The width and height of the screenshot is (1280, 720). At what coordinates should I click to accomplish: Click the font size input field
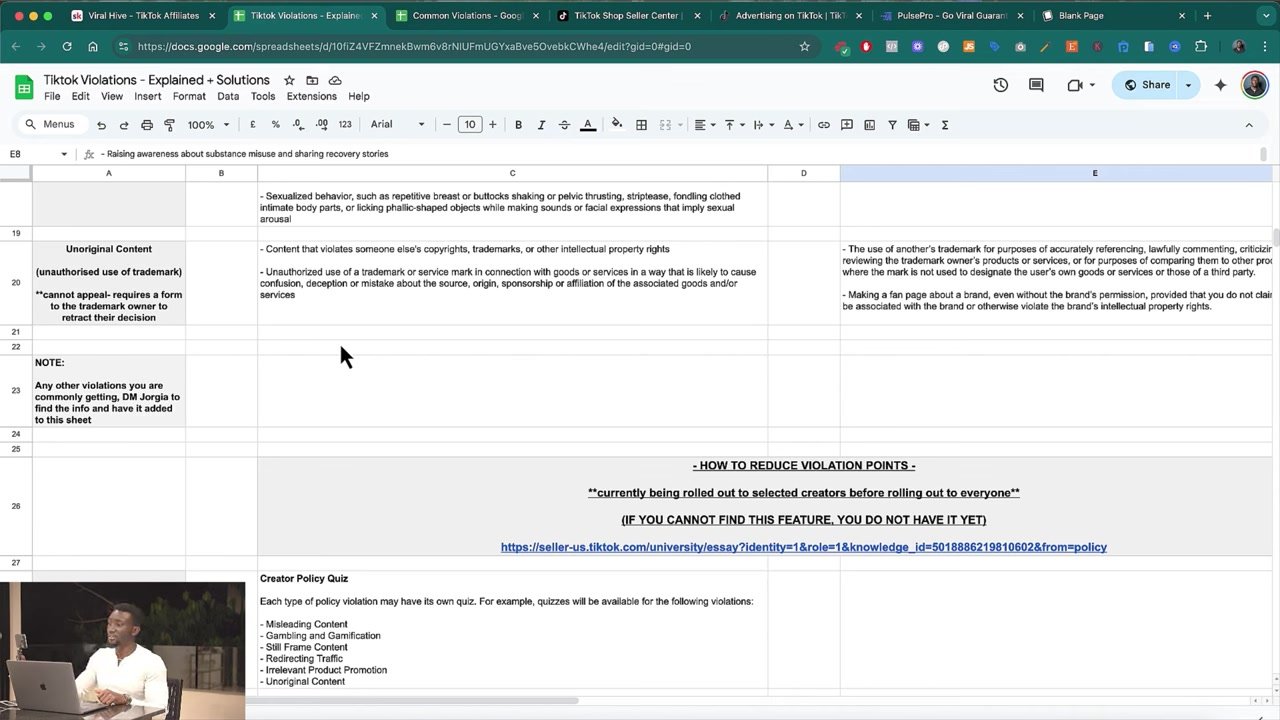click(x=470, y=125)
